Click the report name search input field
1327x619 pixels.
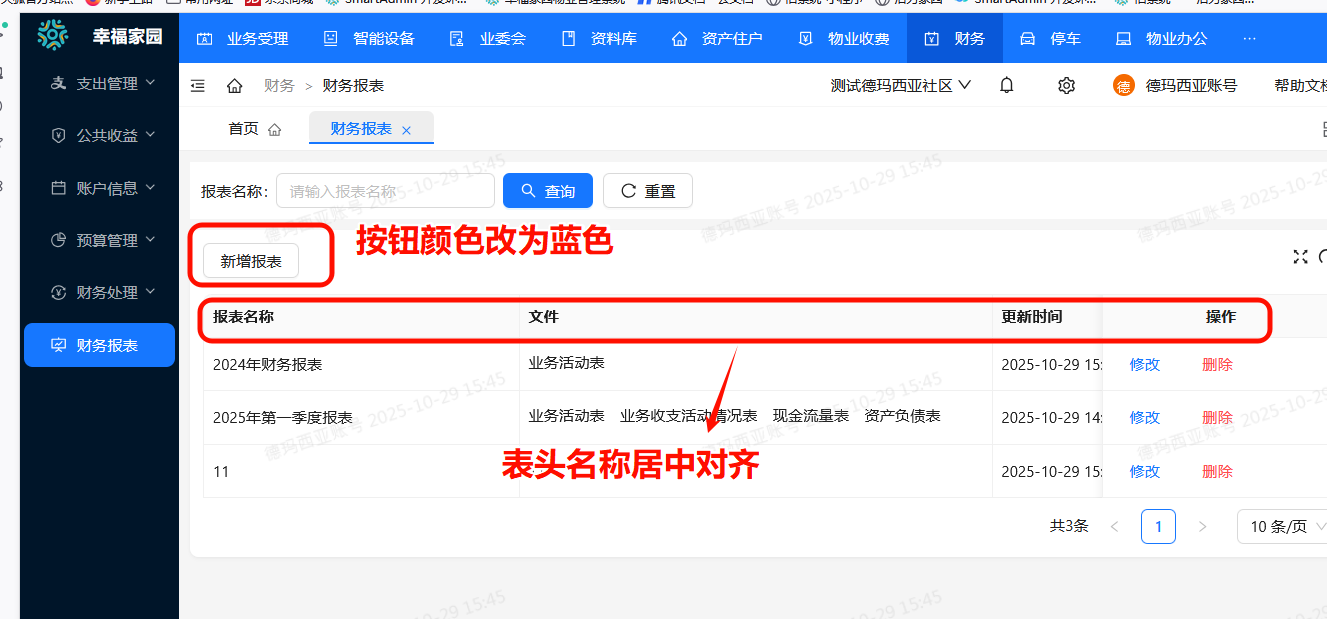point(385,190)
